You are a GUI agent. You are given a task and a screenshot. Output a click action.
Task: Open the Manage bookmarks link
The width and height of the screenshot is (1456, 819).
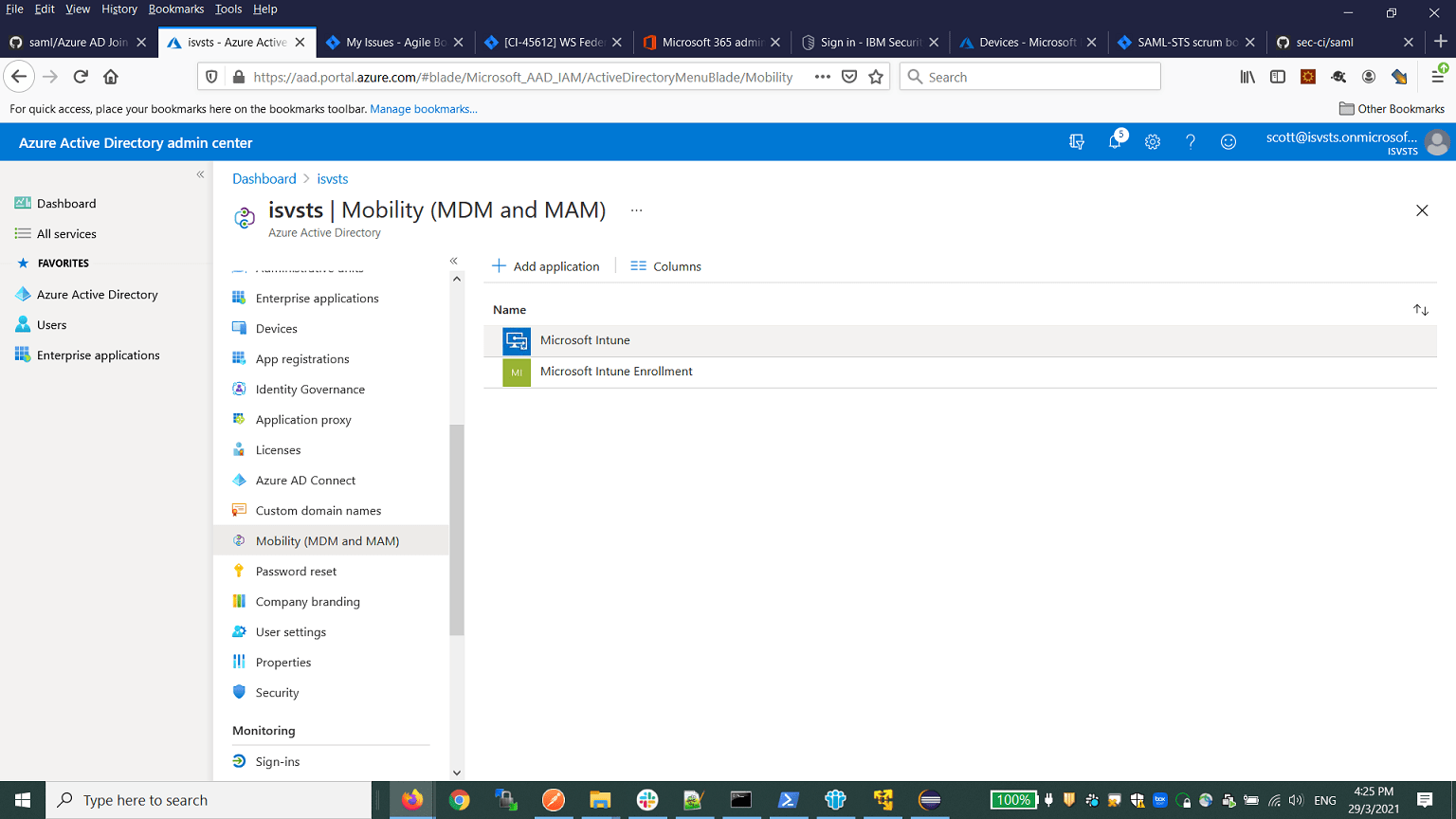click(x=424, y=109)
